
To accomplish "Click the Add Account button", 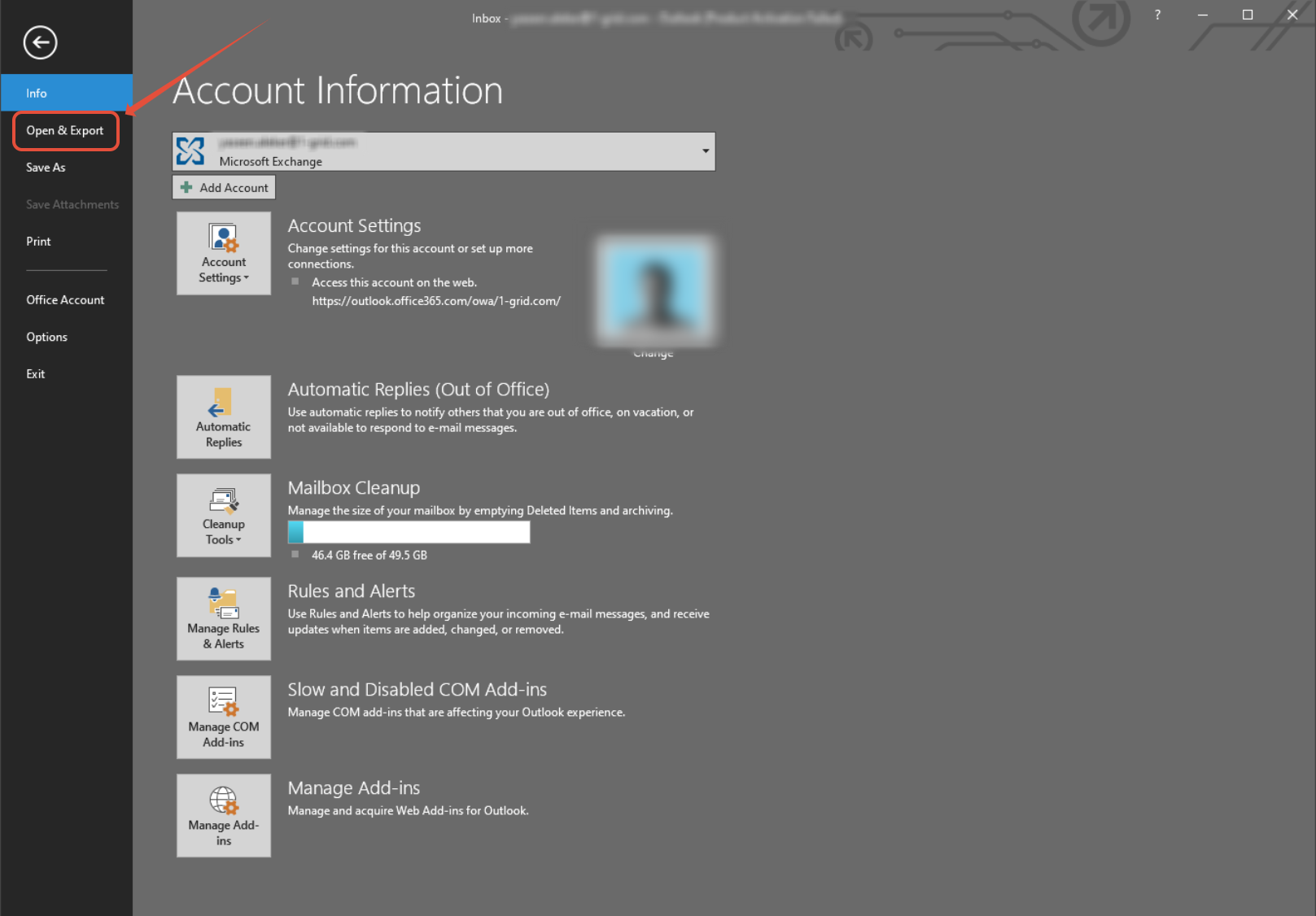I will point(224,188).
